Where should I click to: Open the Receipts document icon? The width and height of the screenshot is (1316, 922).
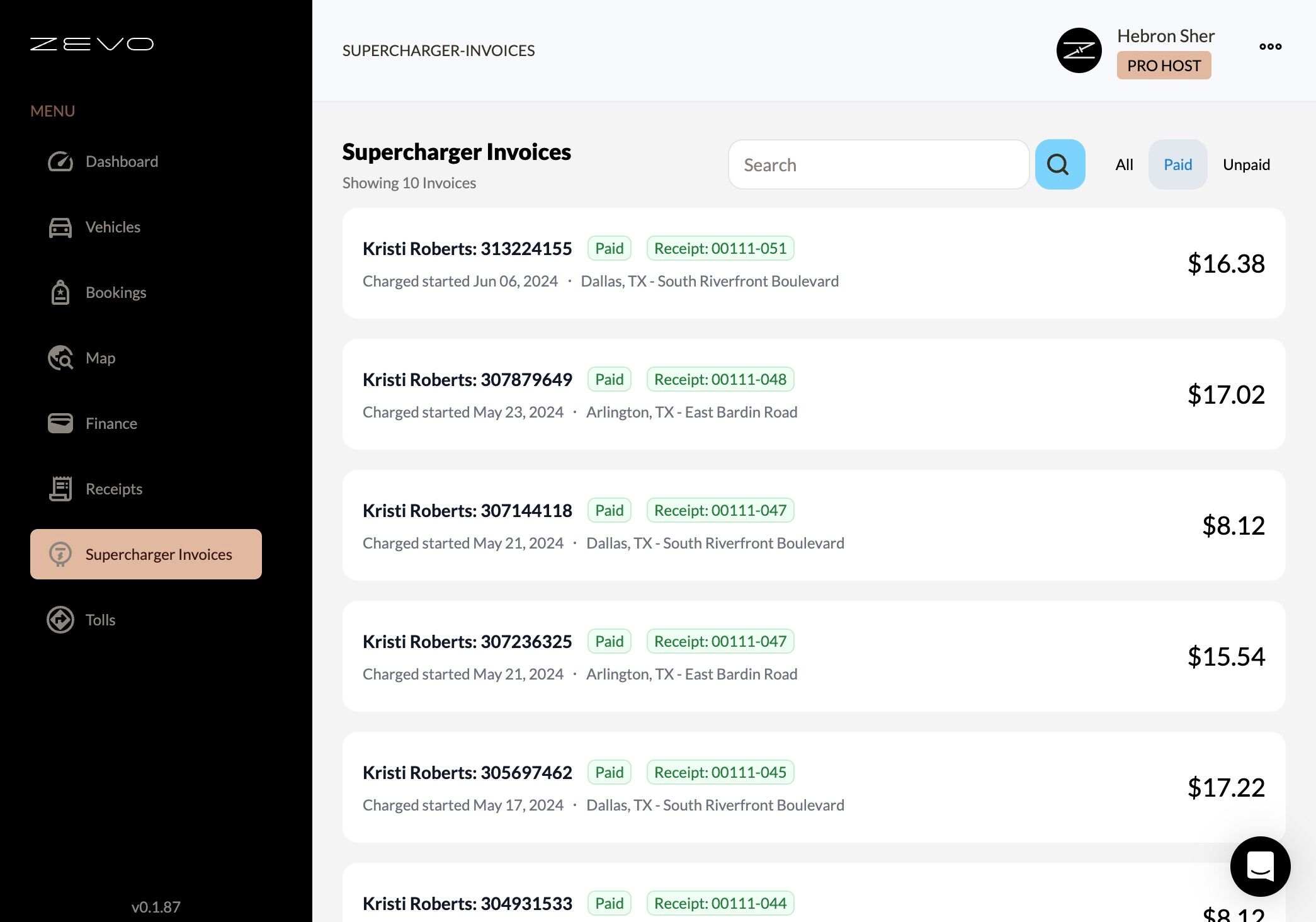(60, 489)
